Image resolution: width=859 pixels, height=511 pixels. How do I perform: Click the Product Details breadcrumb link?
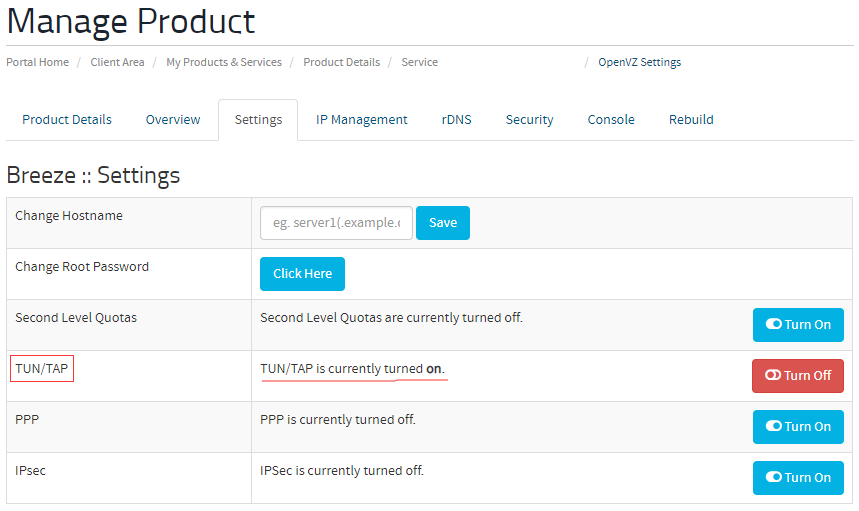pos(341,62)
